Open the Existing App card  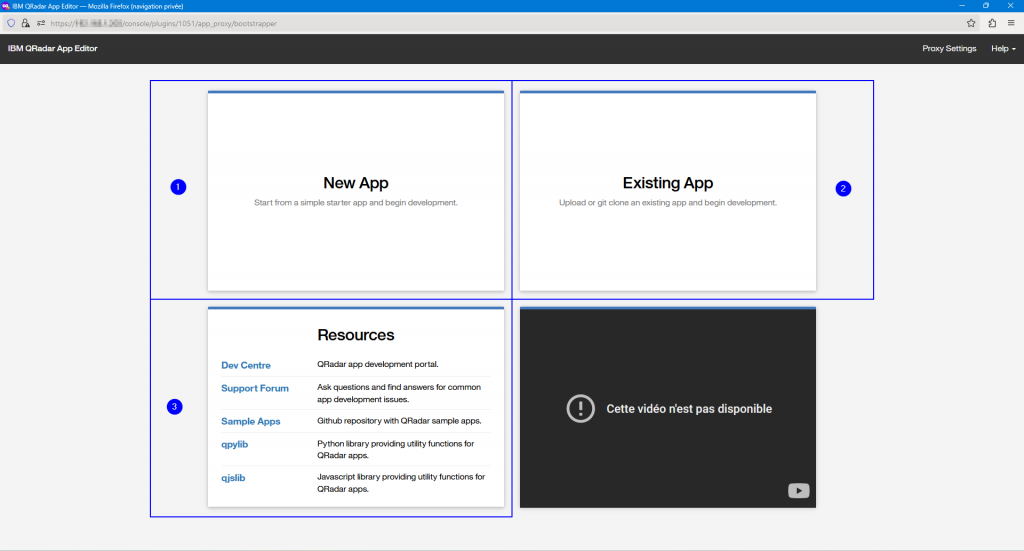click(x=668, y=191)
